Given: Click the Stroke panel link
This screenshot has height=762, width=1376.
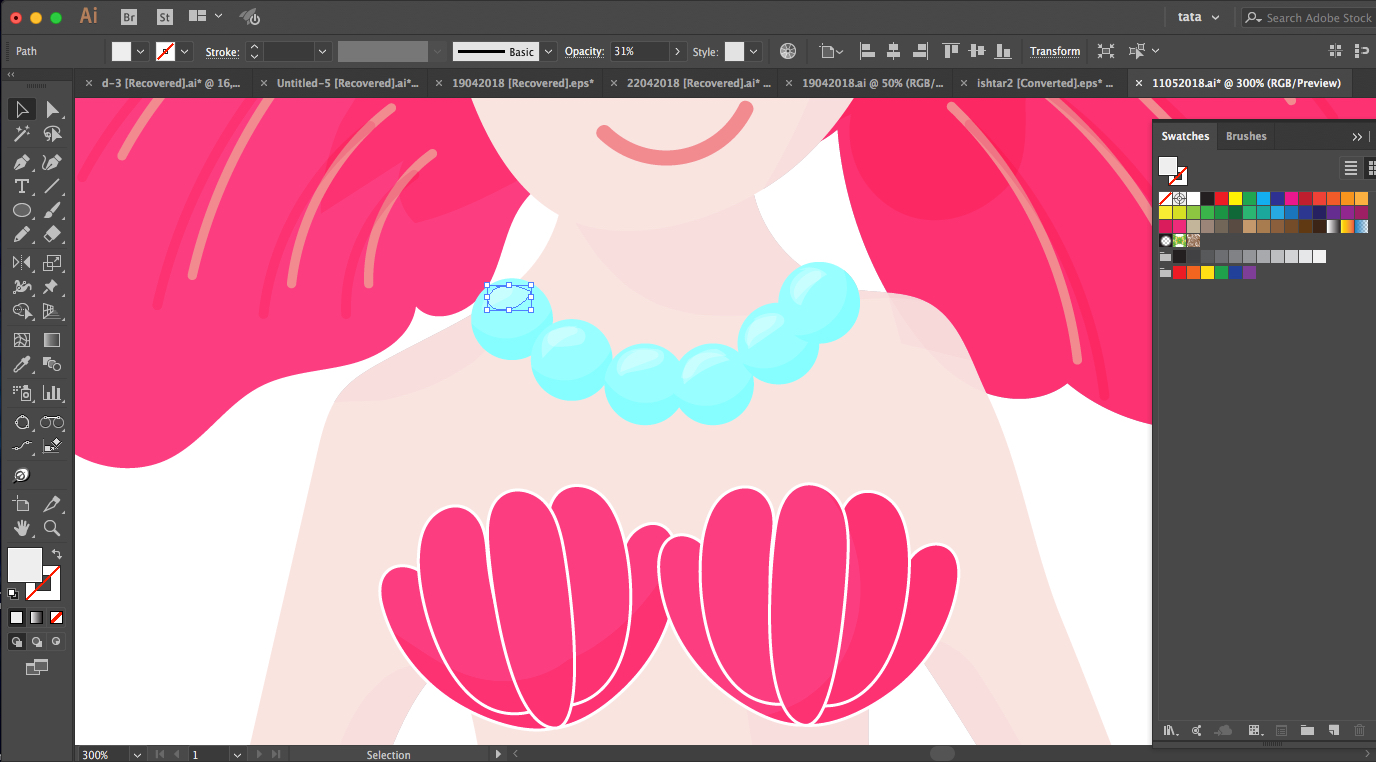Looking at the screenshot, I should tap(222, 51).
